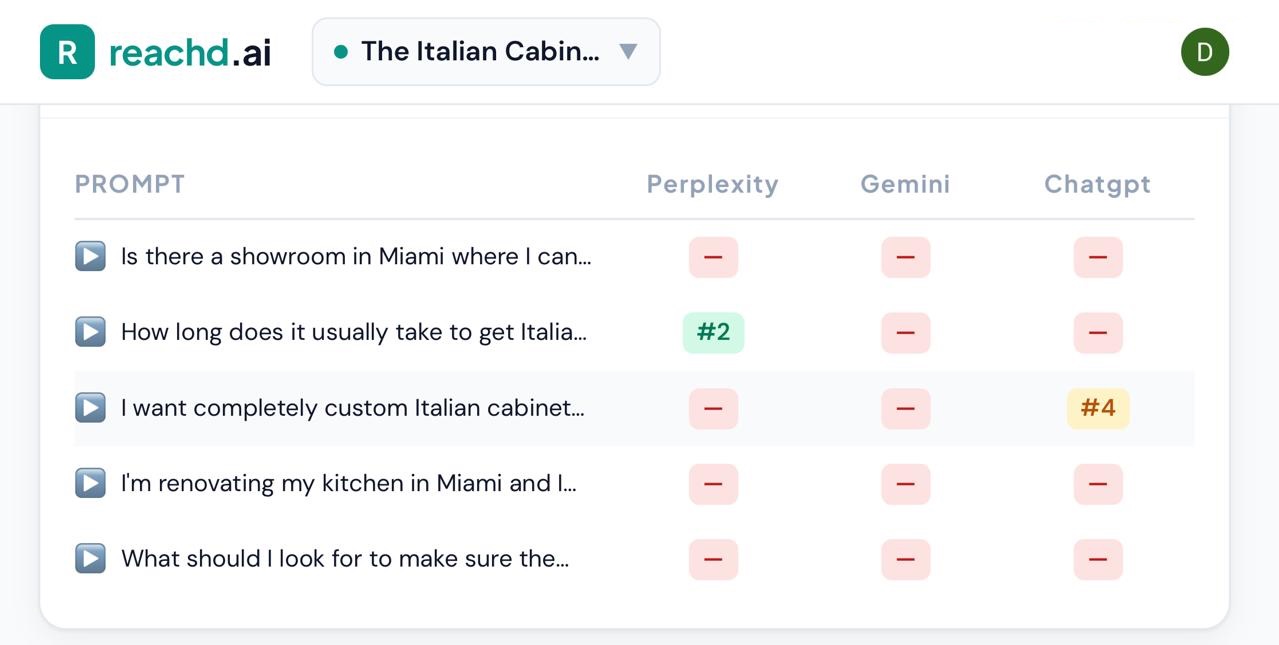Click the Perplexity dash badge on last prompt
The width and height of the screenshot is (1279, 645).
click(x=712, y=558)
